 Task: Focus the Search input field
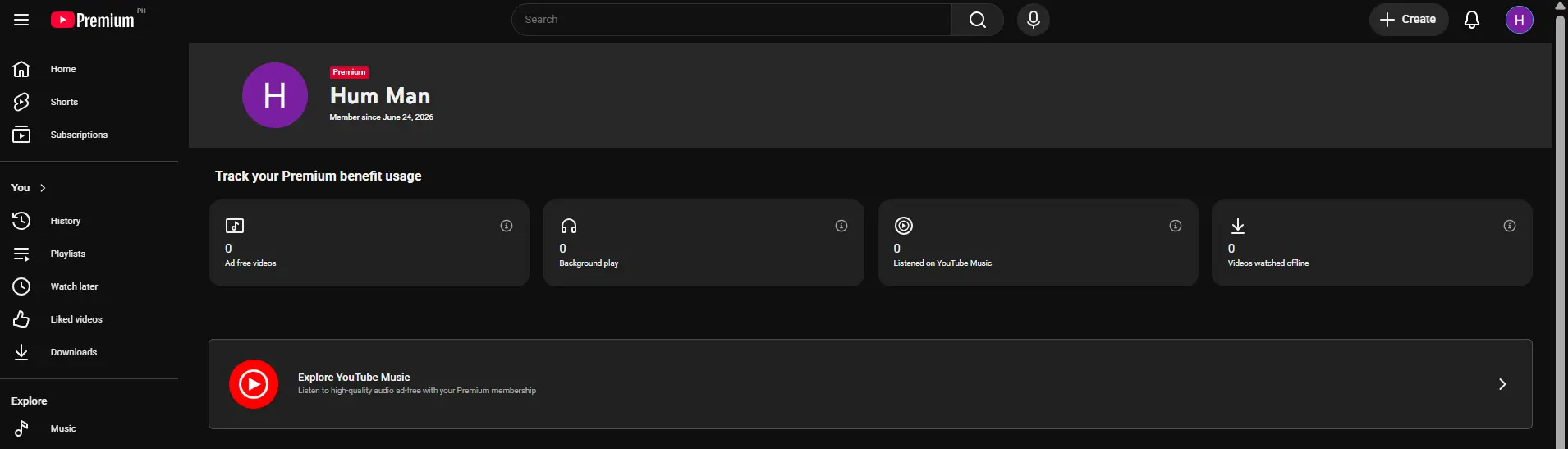pos(731,20)
